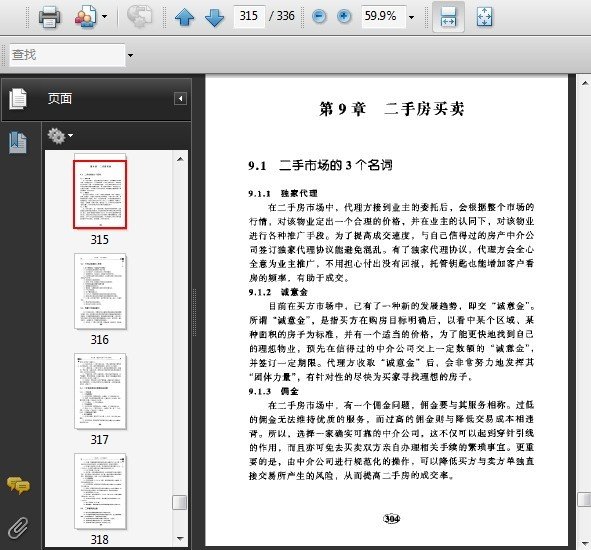Go to previous page with up arrow
591x550 pixels.
pyautogui.click(x=184, y=17)
